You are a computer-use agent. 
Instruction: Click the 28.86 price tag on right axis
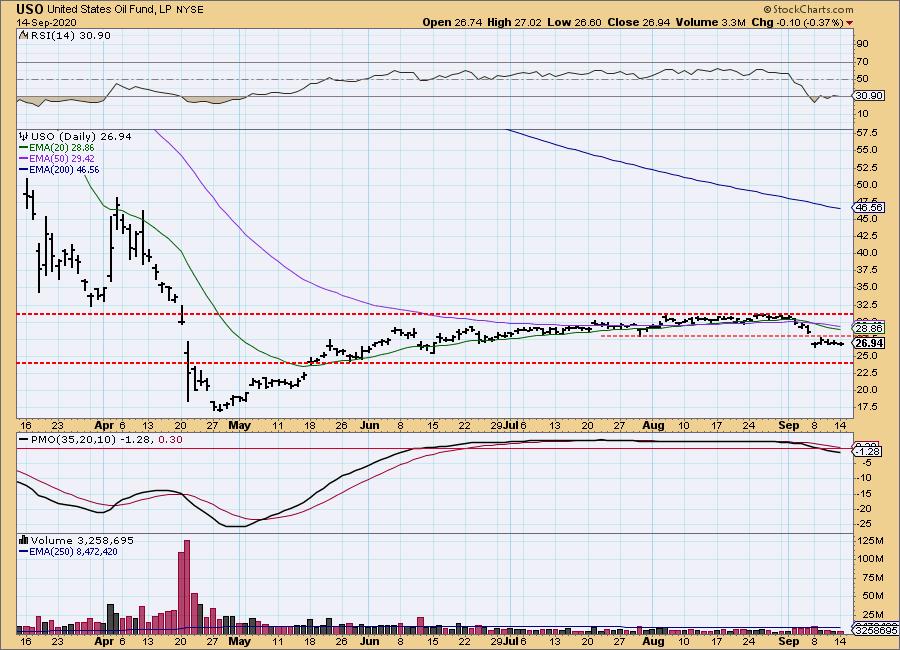click(x=869, y=328)
